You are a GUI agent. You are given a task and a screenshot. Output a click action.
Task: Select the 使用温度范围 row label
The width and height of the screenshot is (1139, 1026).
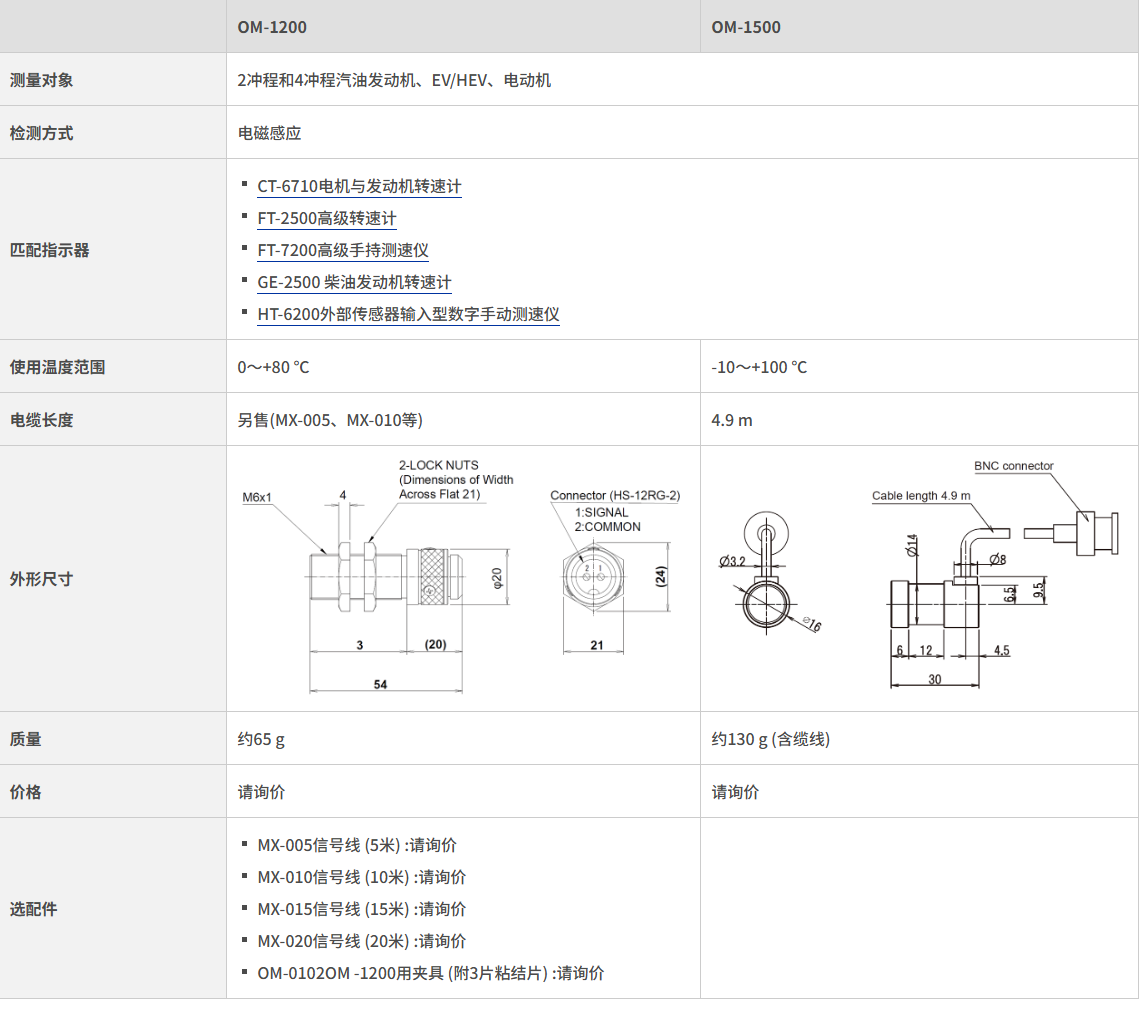point(57,367)
